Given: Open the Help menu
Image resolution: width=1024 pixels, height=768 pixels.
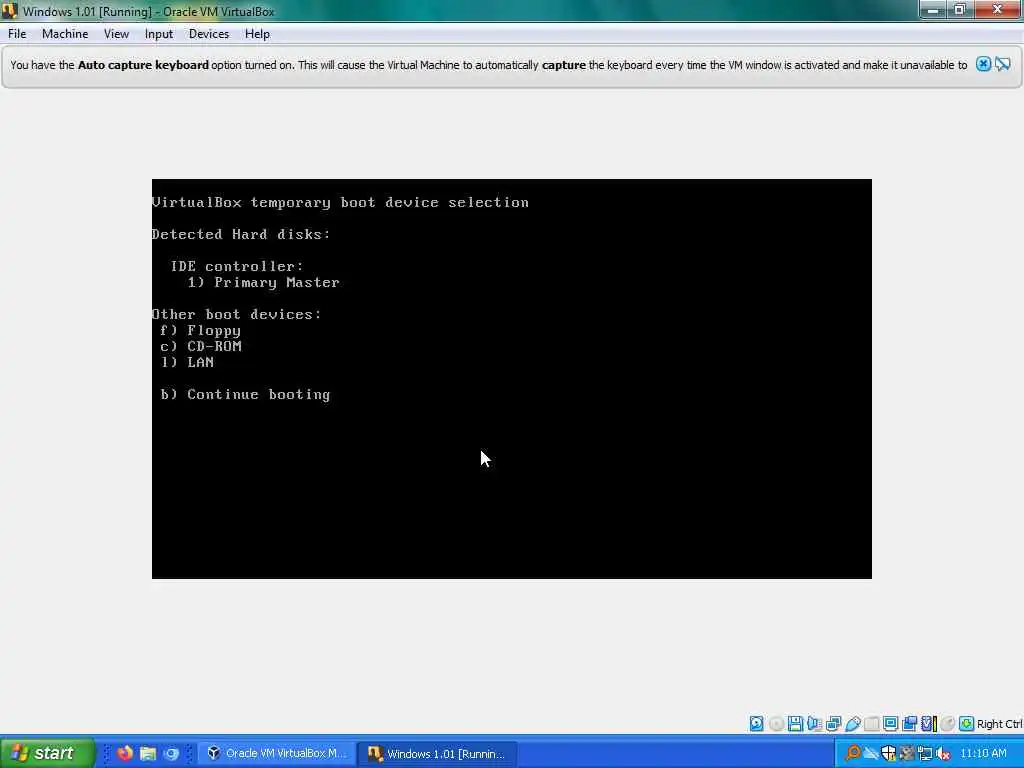Looking at the screenshot, I should (257, 34).
